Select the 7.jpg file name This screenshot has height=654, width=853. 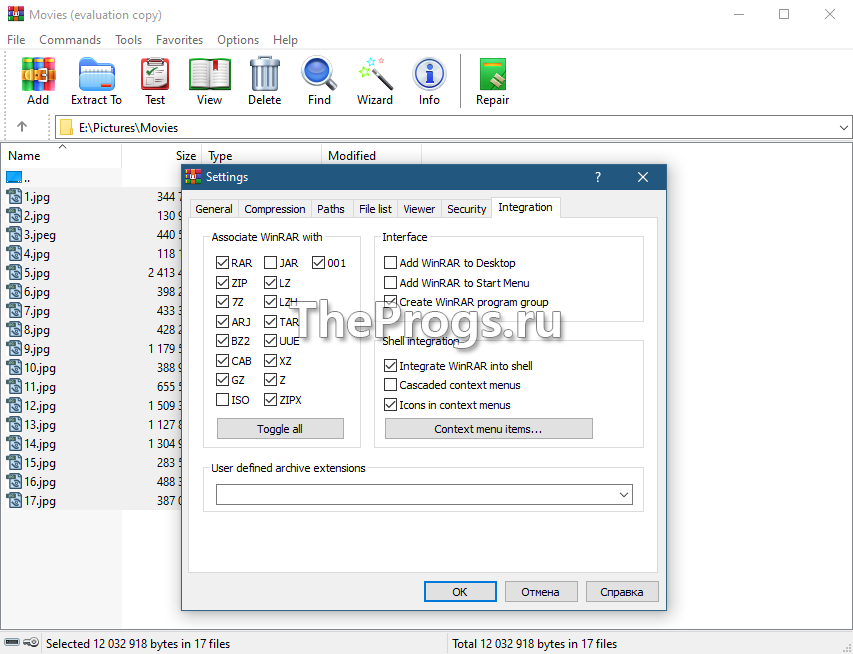[x=36, y=311]
